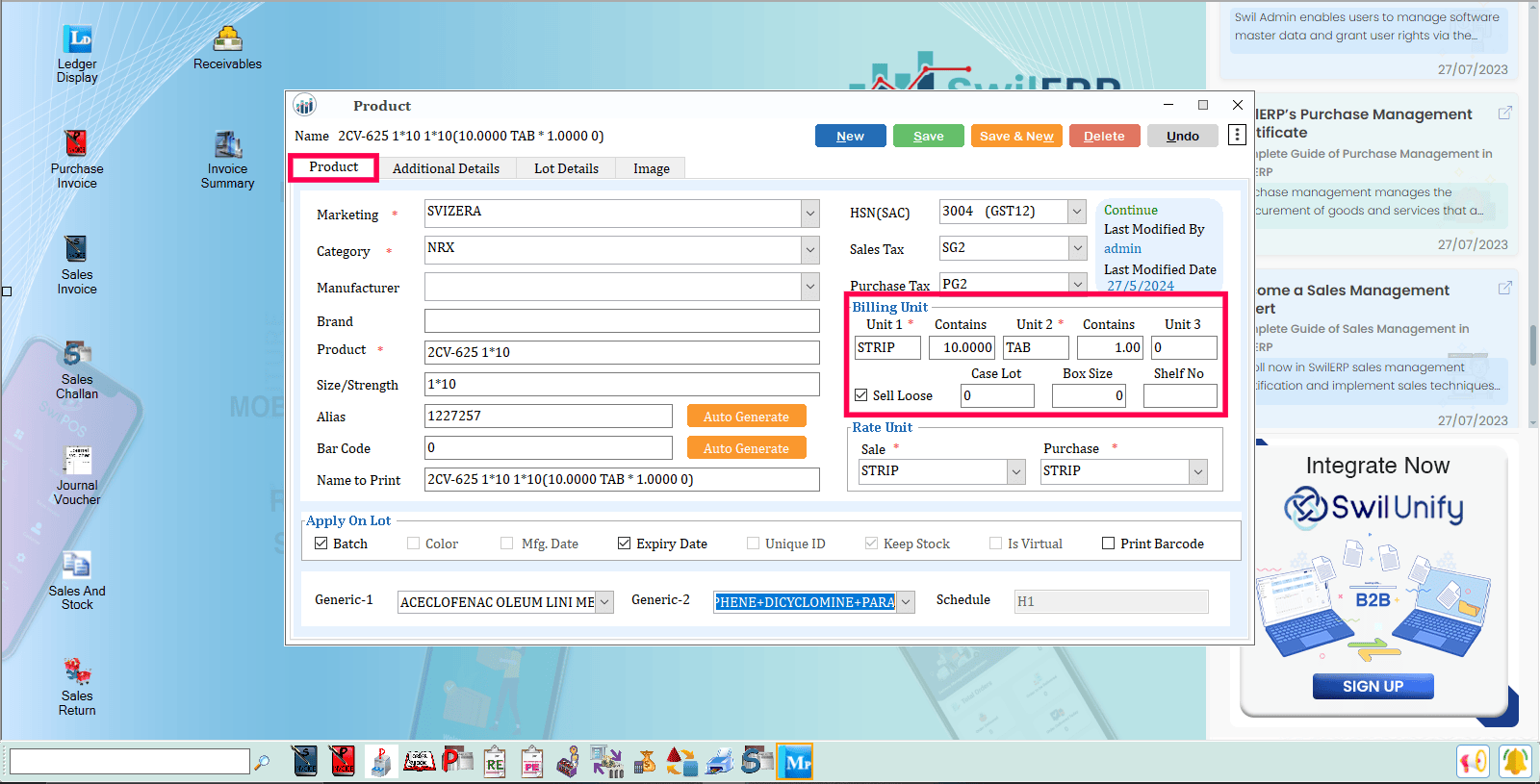Click the Order Book icon in the bottom bar
This screenshot has width=1540, height=784.
419,761
